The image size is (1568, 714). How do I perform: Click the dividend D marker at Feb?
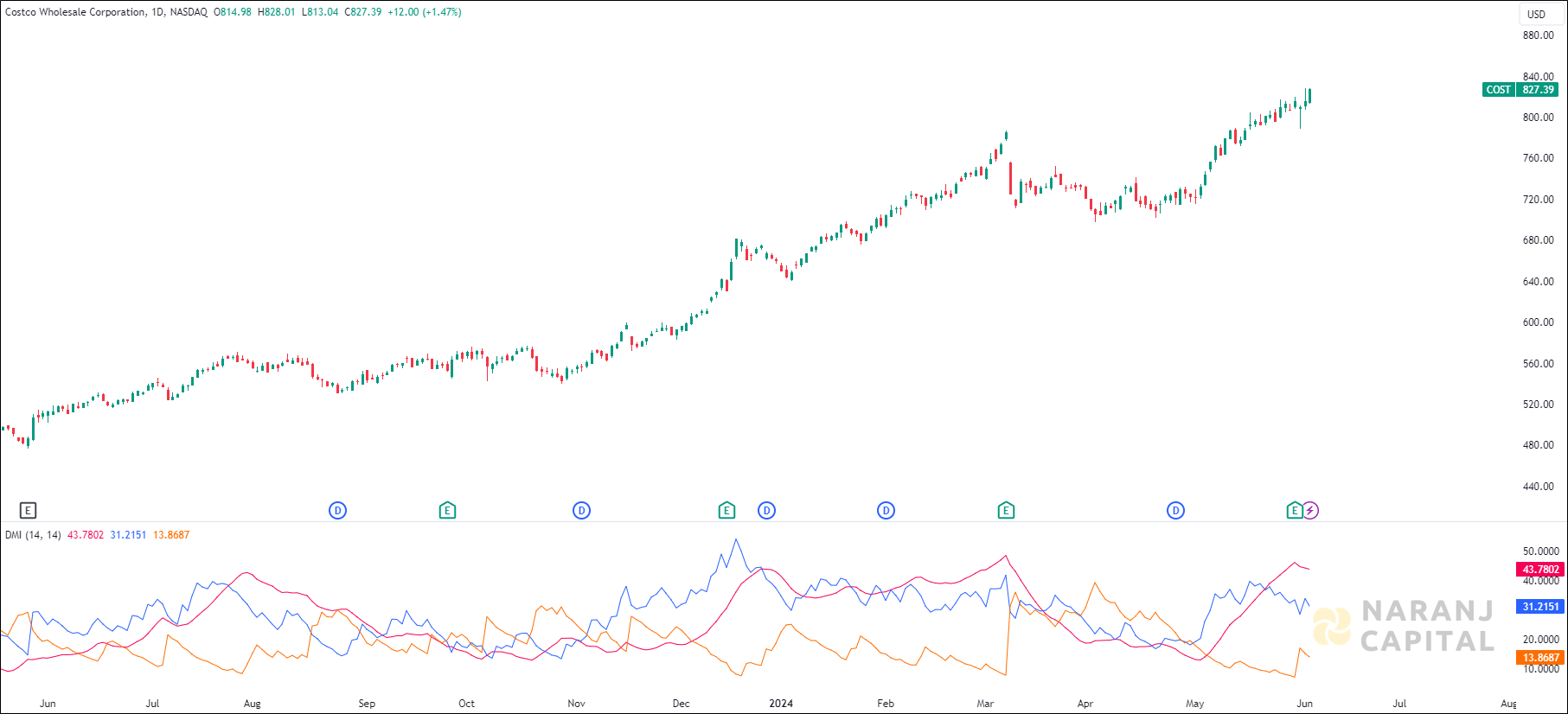point(886,511)
